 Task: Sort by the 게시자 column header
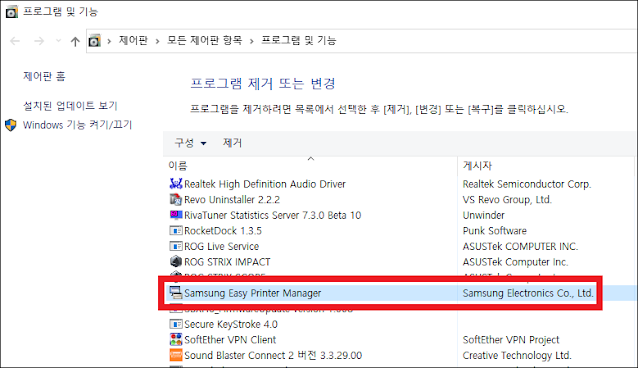(x=477, y=166)
